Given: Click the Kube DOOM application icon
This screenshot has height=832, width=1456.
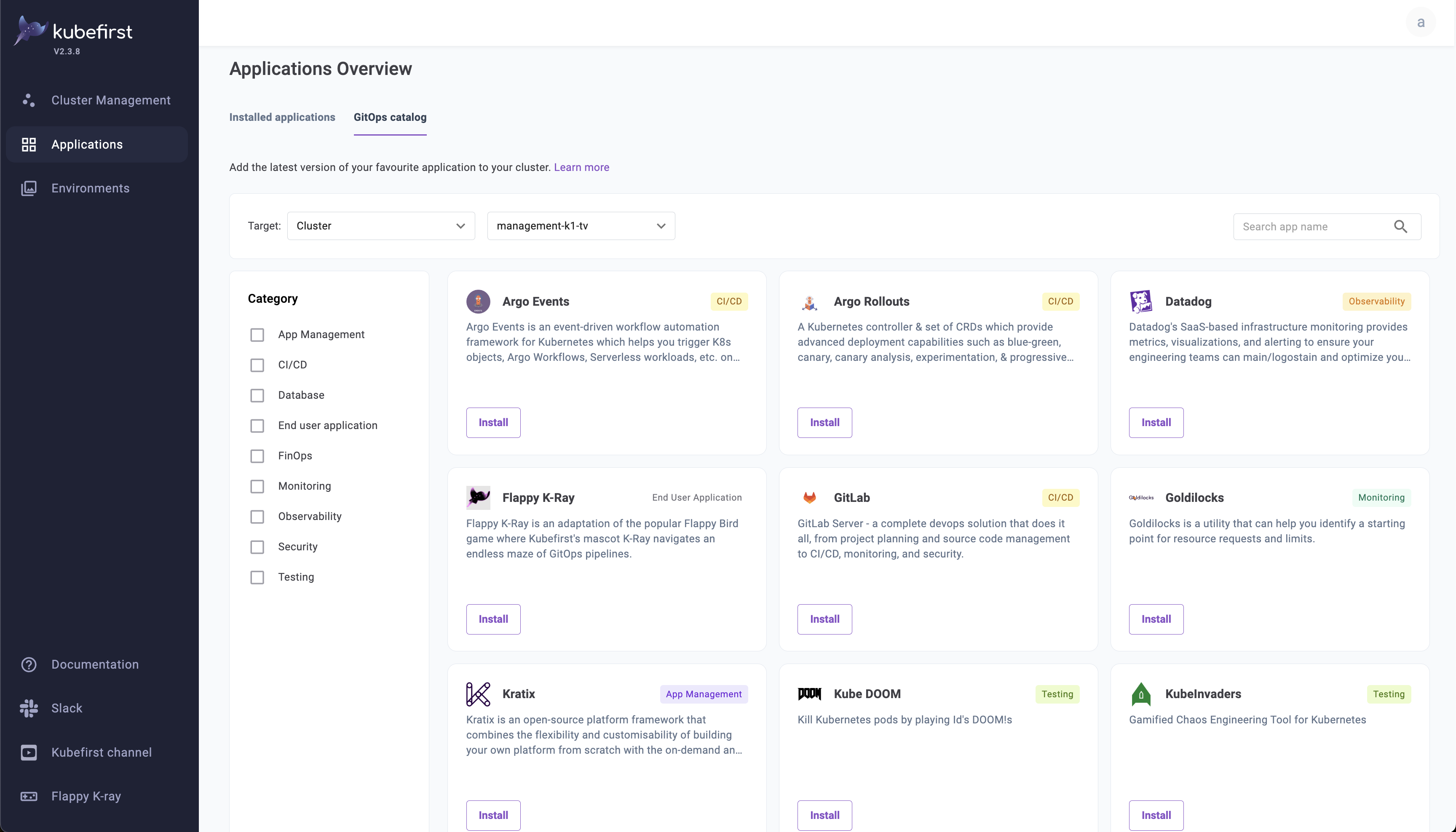Looking at the screenshot, I should tap(810, 694).
